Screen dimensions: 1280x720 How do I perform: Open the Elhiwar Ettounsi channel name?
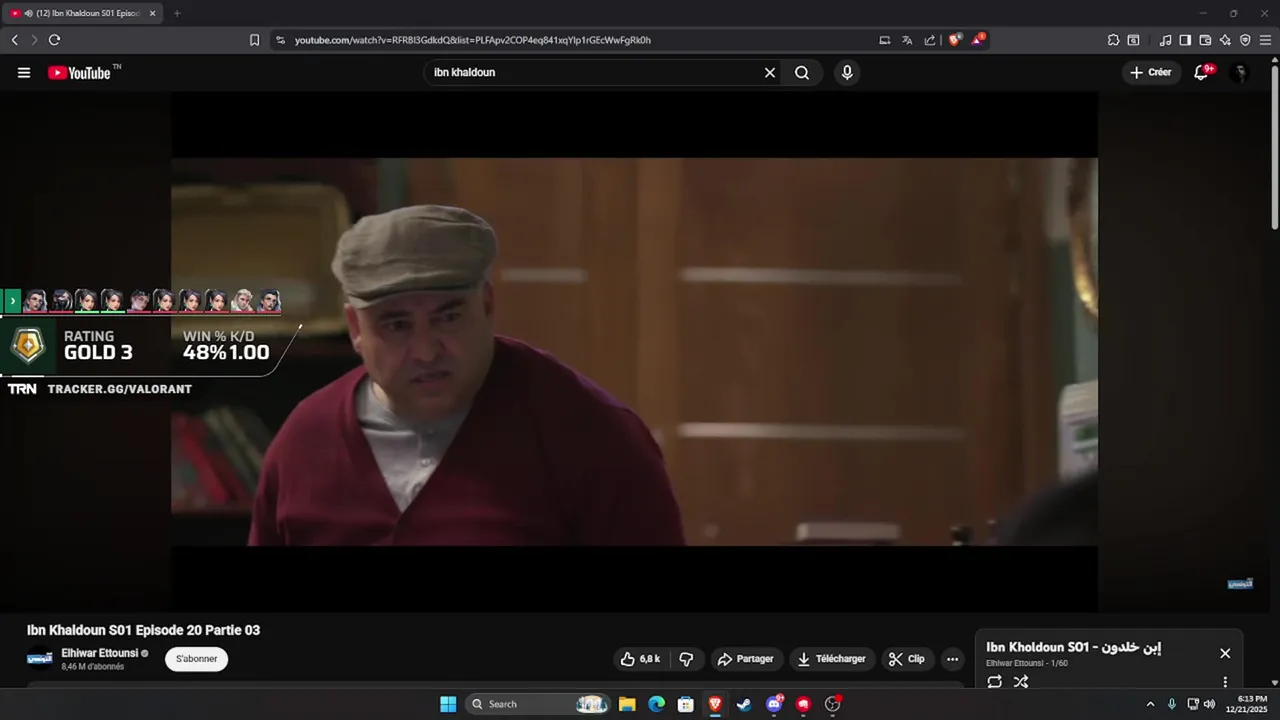(100, 653)
